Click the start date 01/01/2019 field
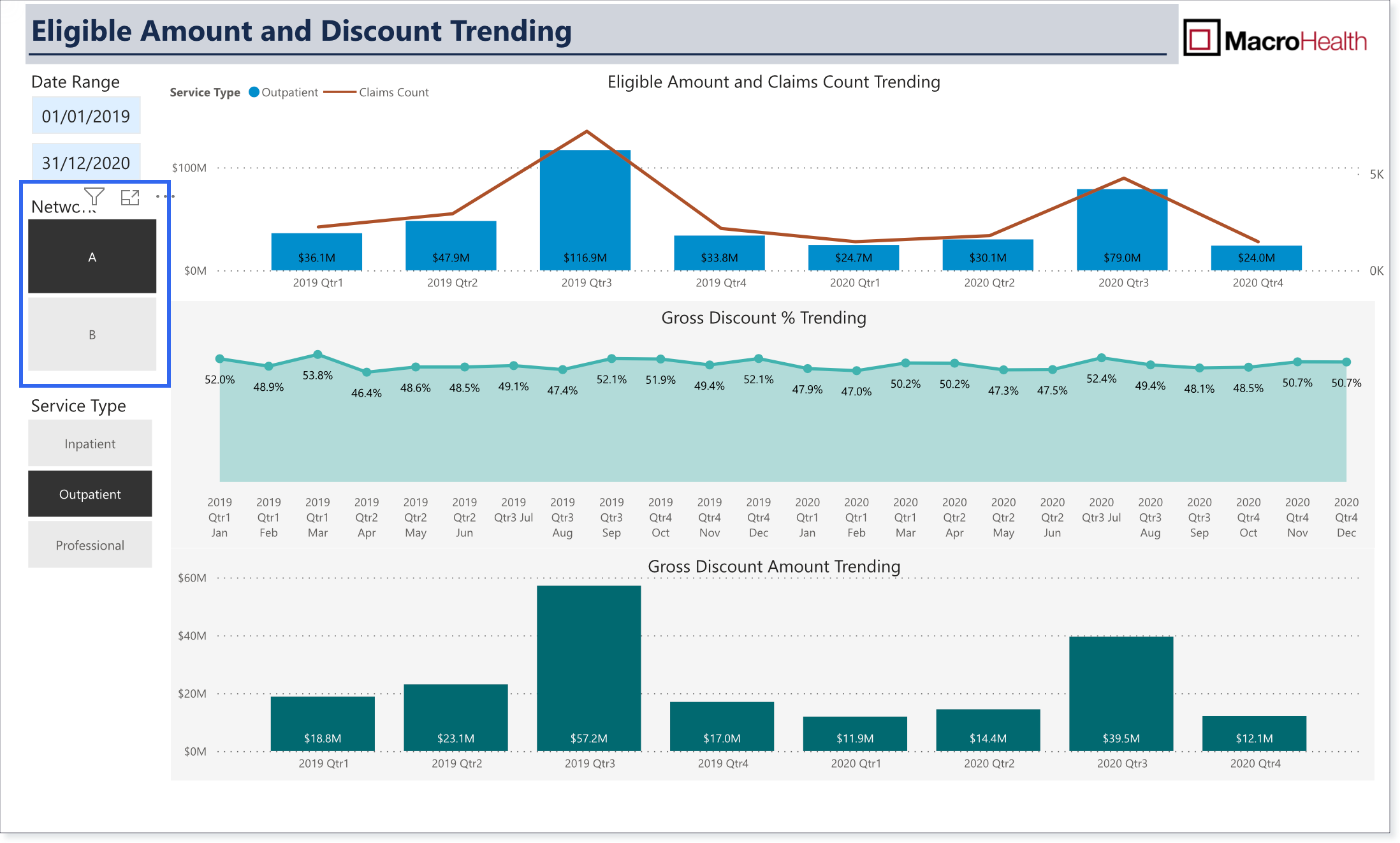The width and height of the screenshot is (1400, 843). (x=86, y=116)
